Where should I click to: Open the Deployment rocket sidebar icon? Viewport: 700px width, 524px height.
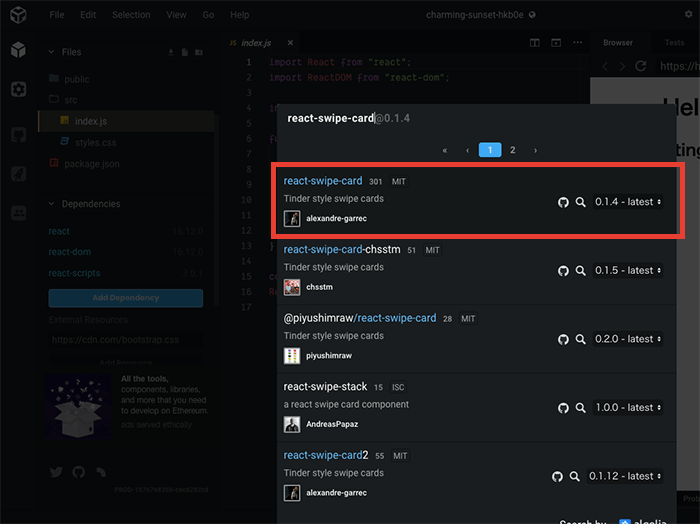coord(18,174)
